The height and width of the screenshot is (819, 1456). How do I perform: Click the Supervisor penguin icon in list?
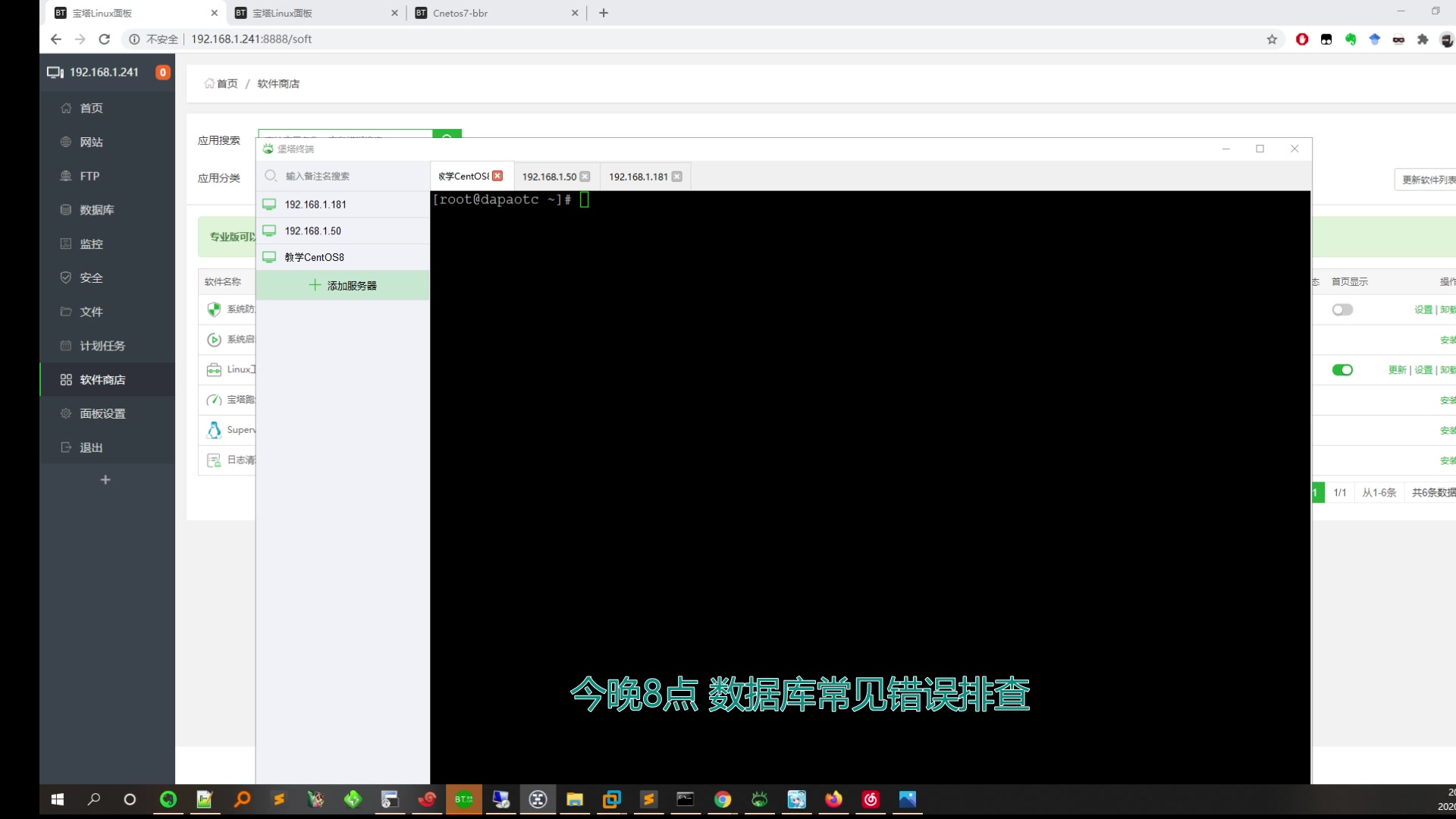(x=214, y=430)
